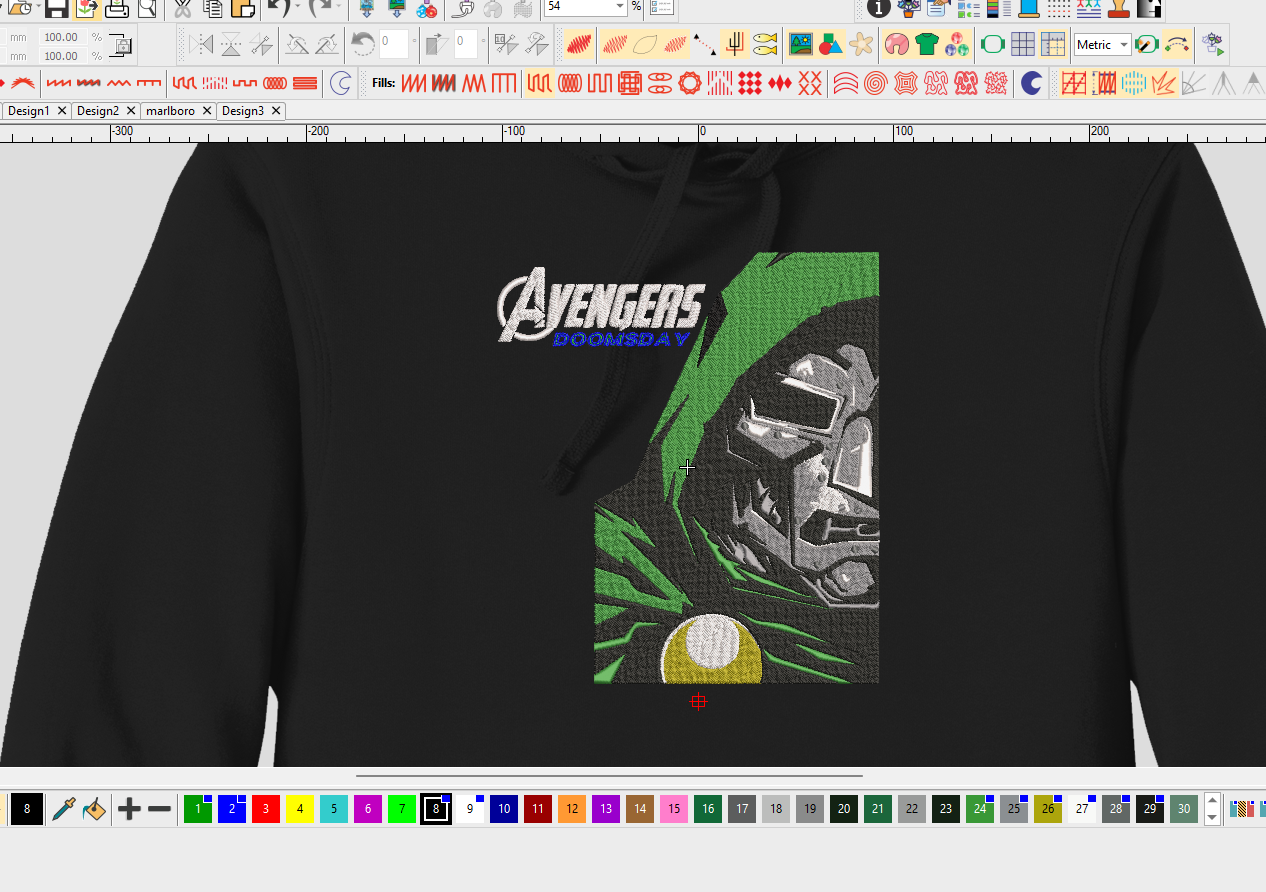
Task: Click the thread spool icon
Action: (x=1030, y=9)
